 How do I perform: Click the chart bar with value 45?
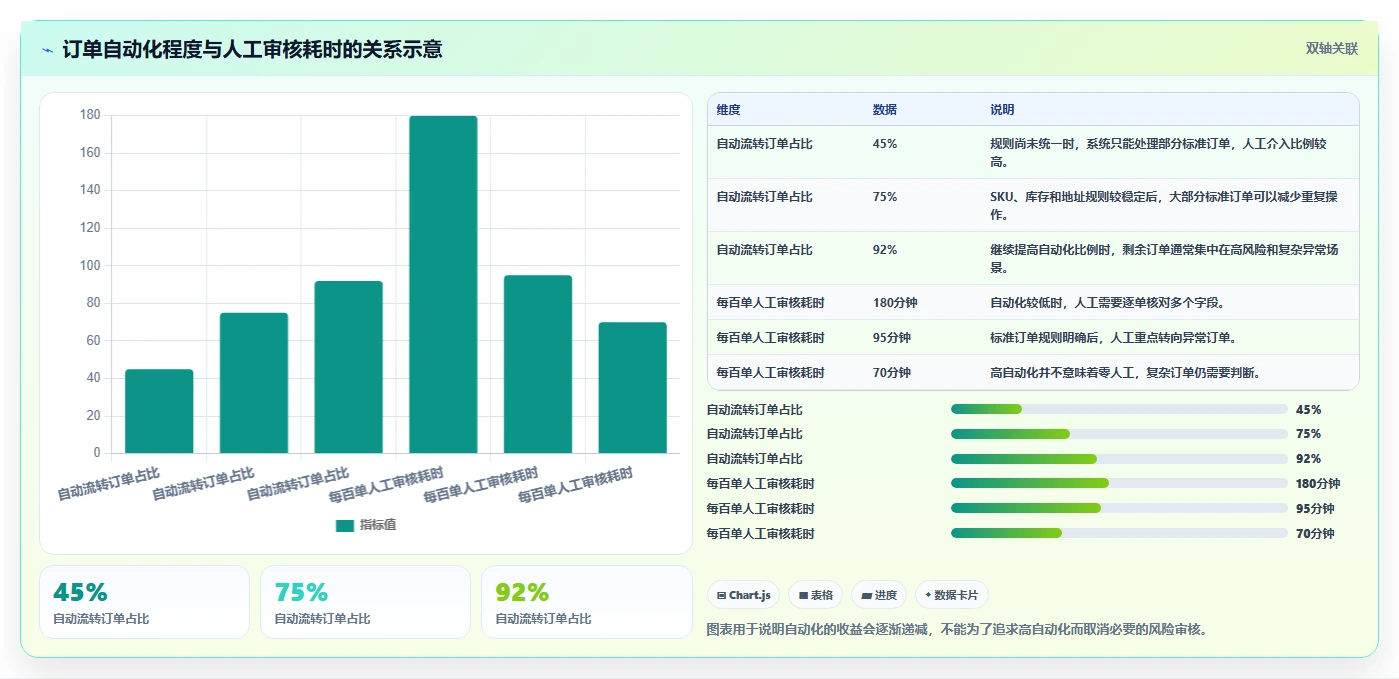point(159,411)
